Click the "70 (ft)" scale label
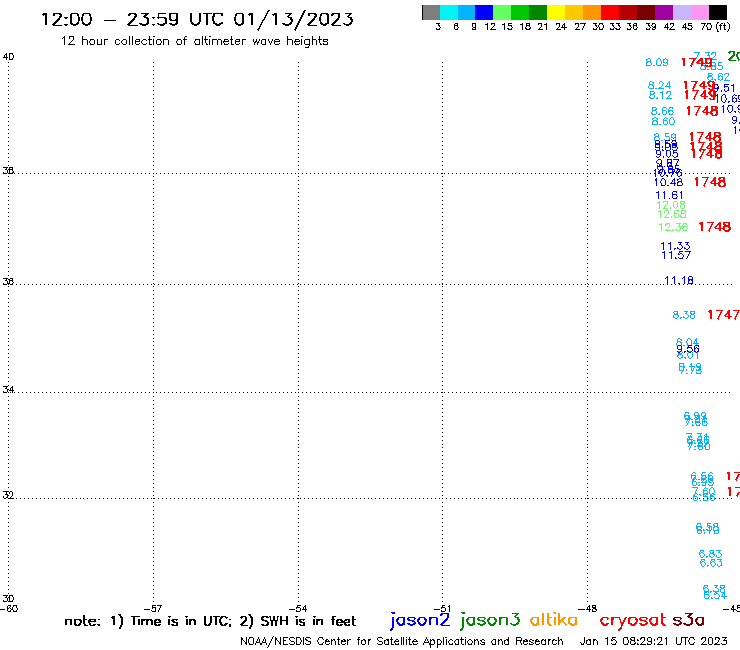 (x=715, y=27)
